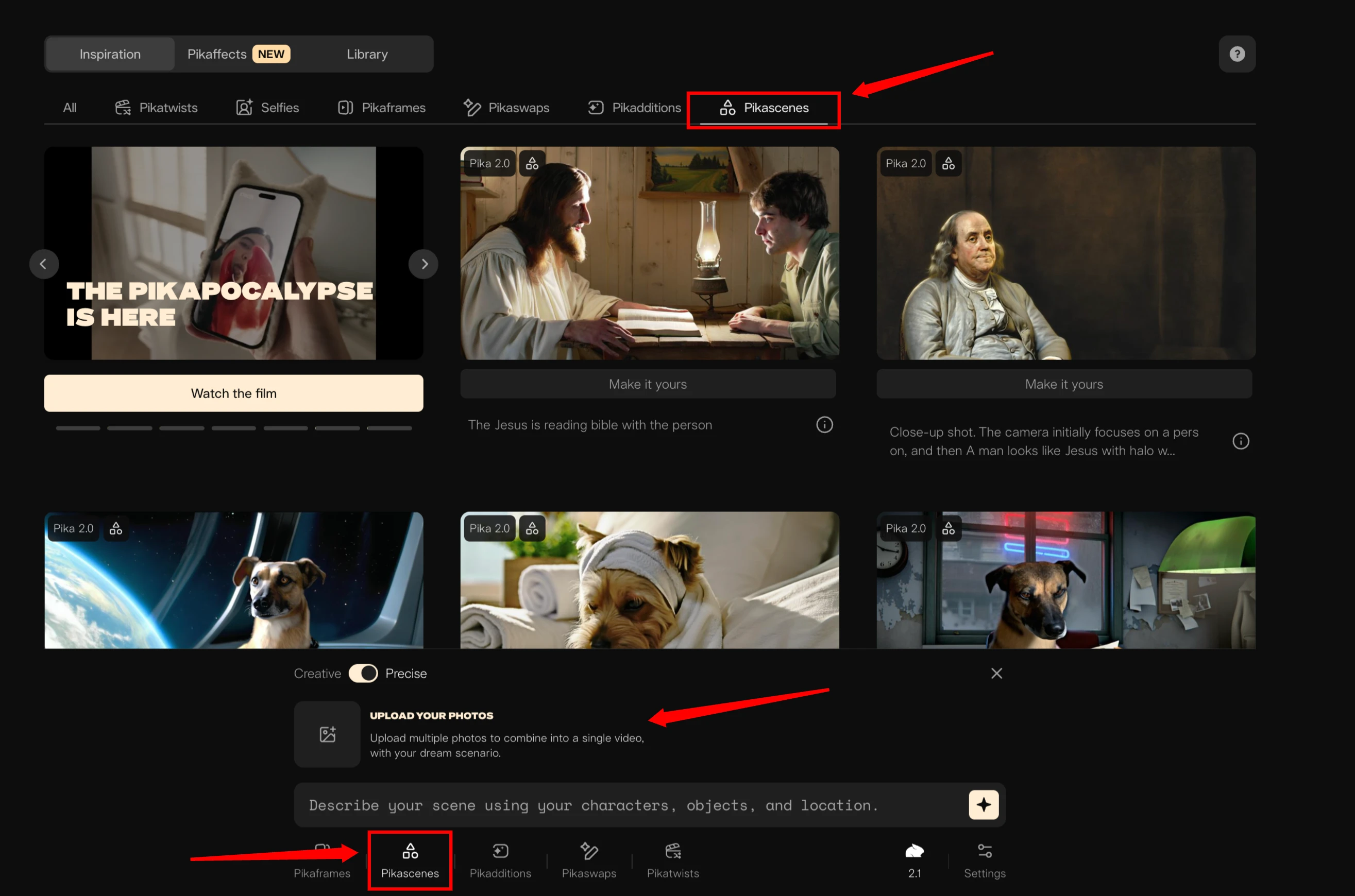
Task: Select Pikatwists in bottom toolbar
Action: coord(673,860)
